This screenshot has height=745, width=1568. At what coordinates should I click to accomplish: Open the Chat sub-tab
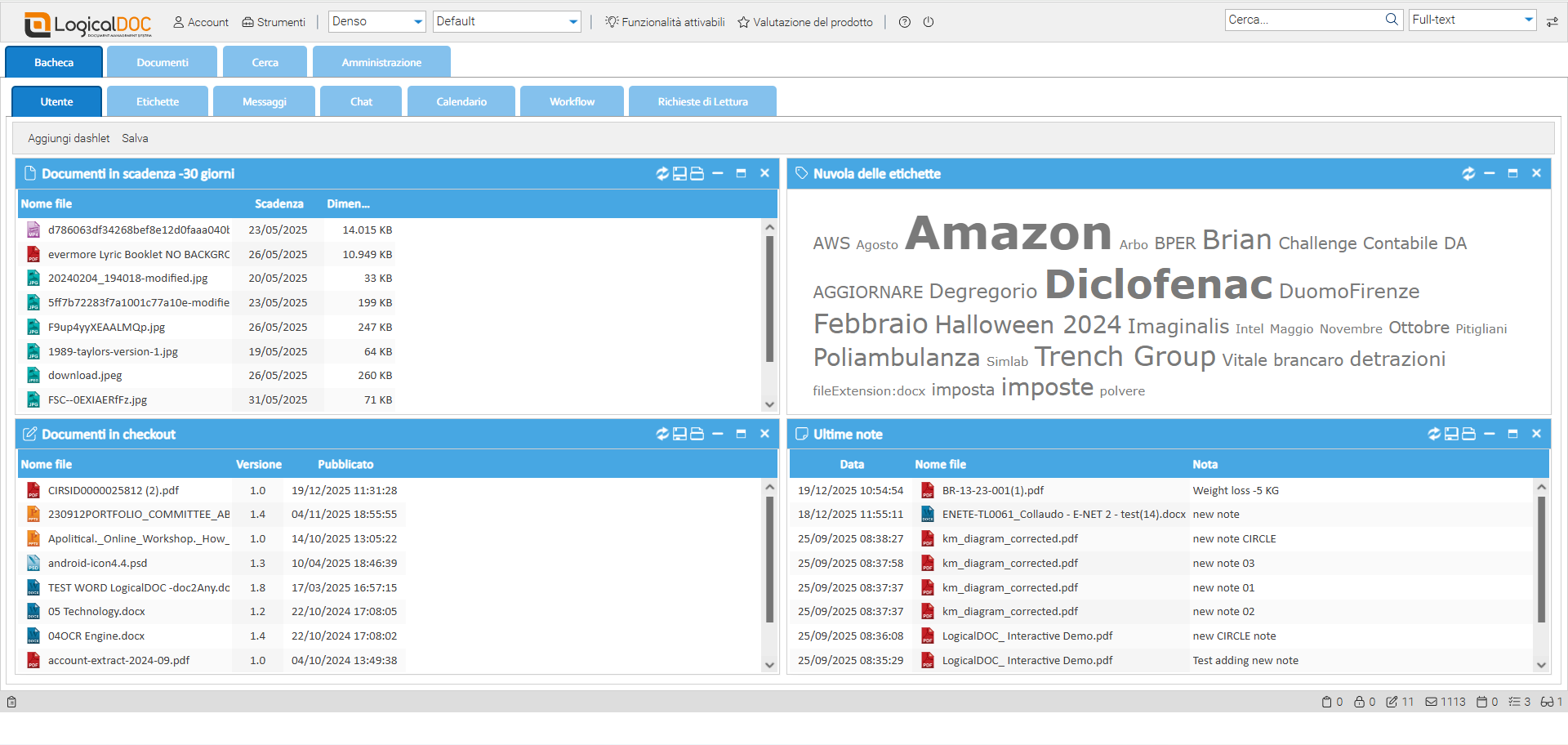click(x=361, y=101)
